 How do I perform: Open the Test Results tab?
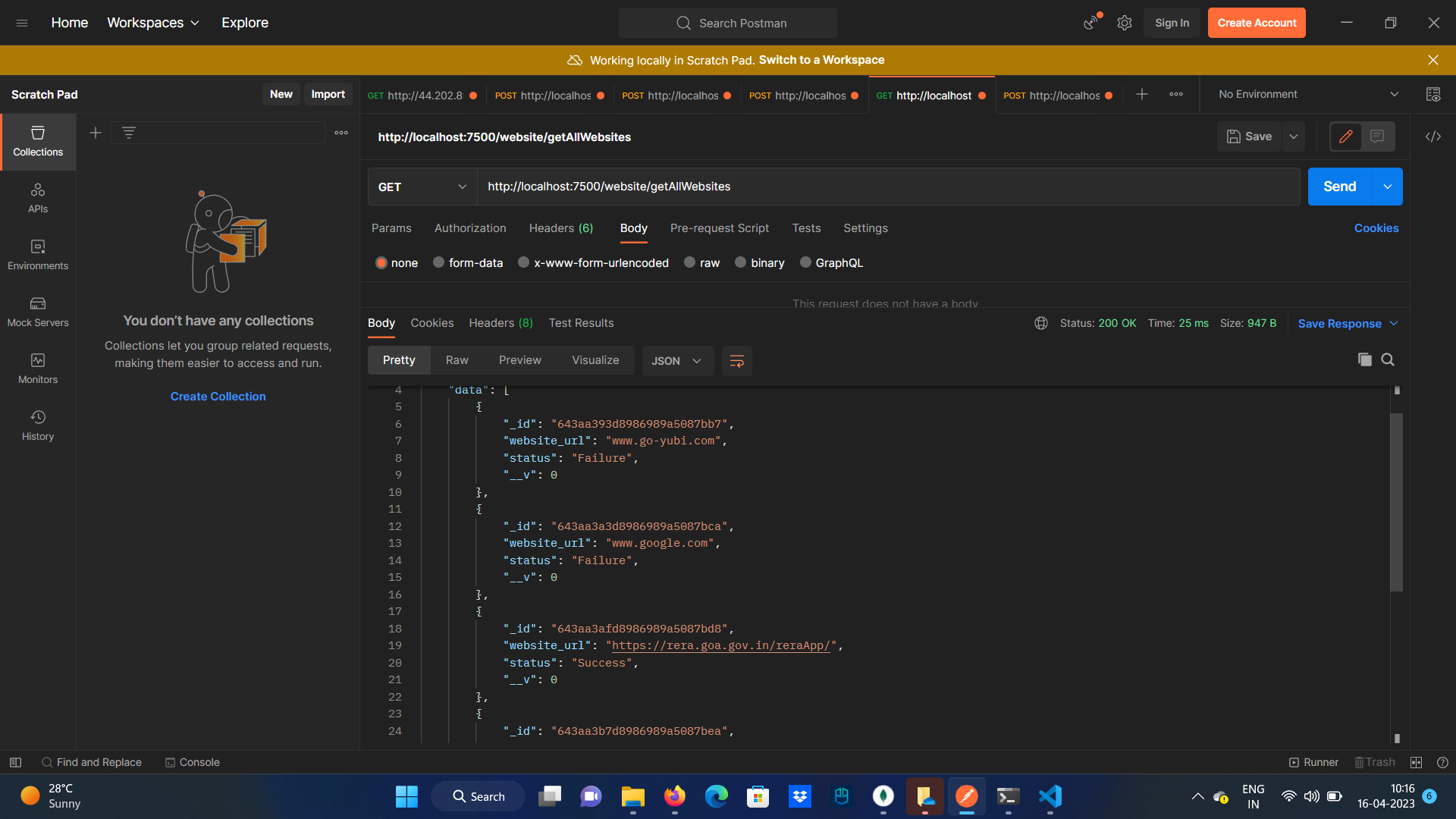pyautogui.click(x=581, y=322)
